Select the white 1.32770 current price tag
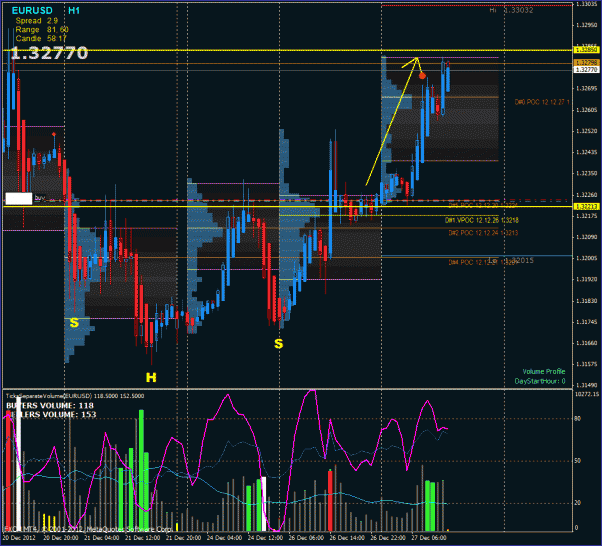The height and width of the screenshot is (546, 602). [586, 69]
